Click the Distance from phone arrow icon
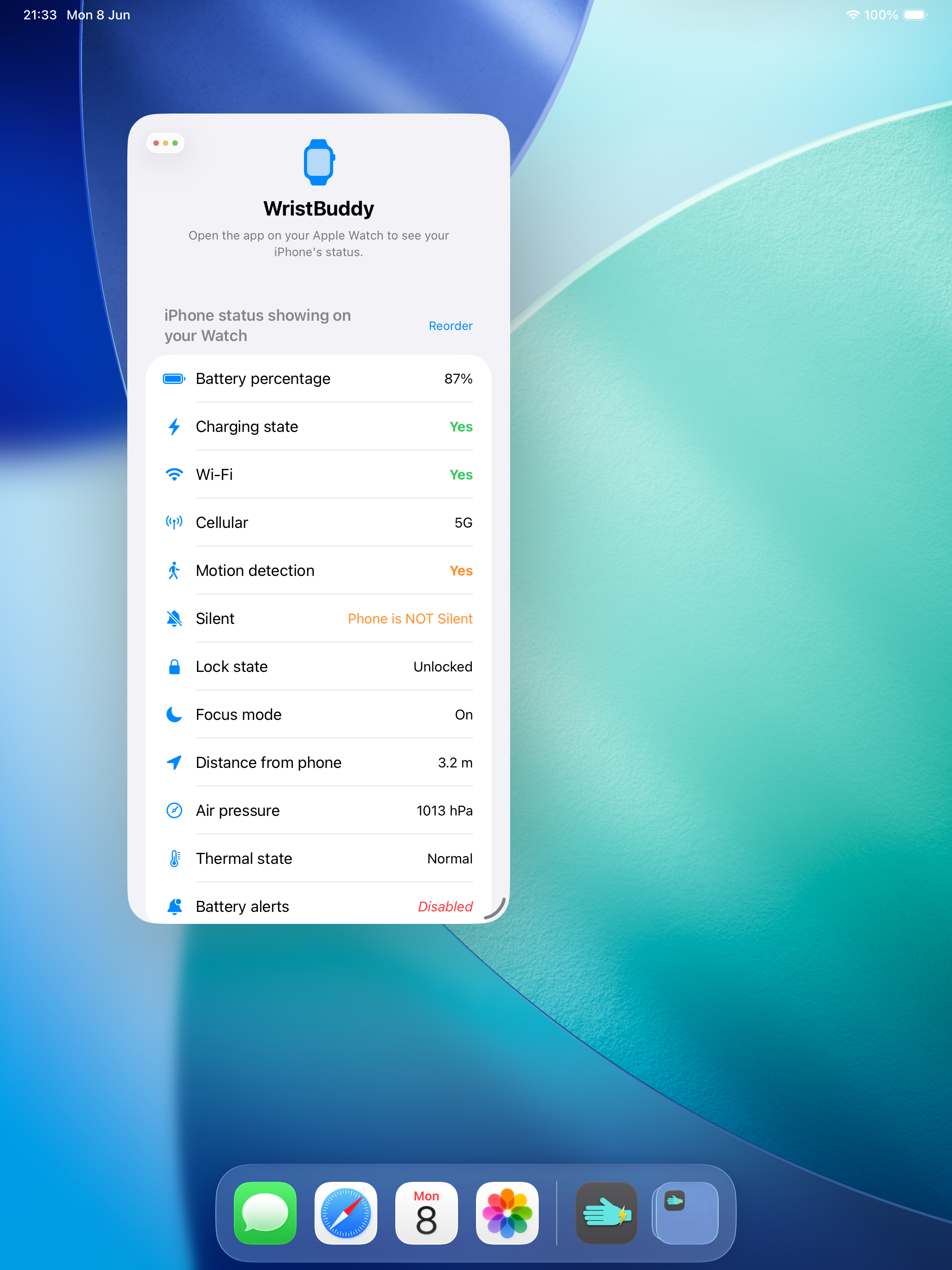The image size is (952, 1270). pos(174,762)
